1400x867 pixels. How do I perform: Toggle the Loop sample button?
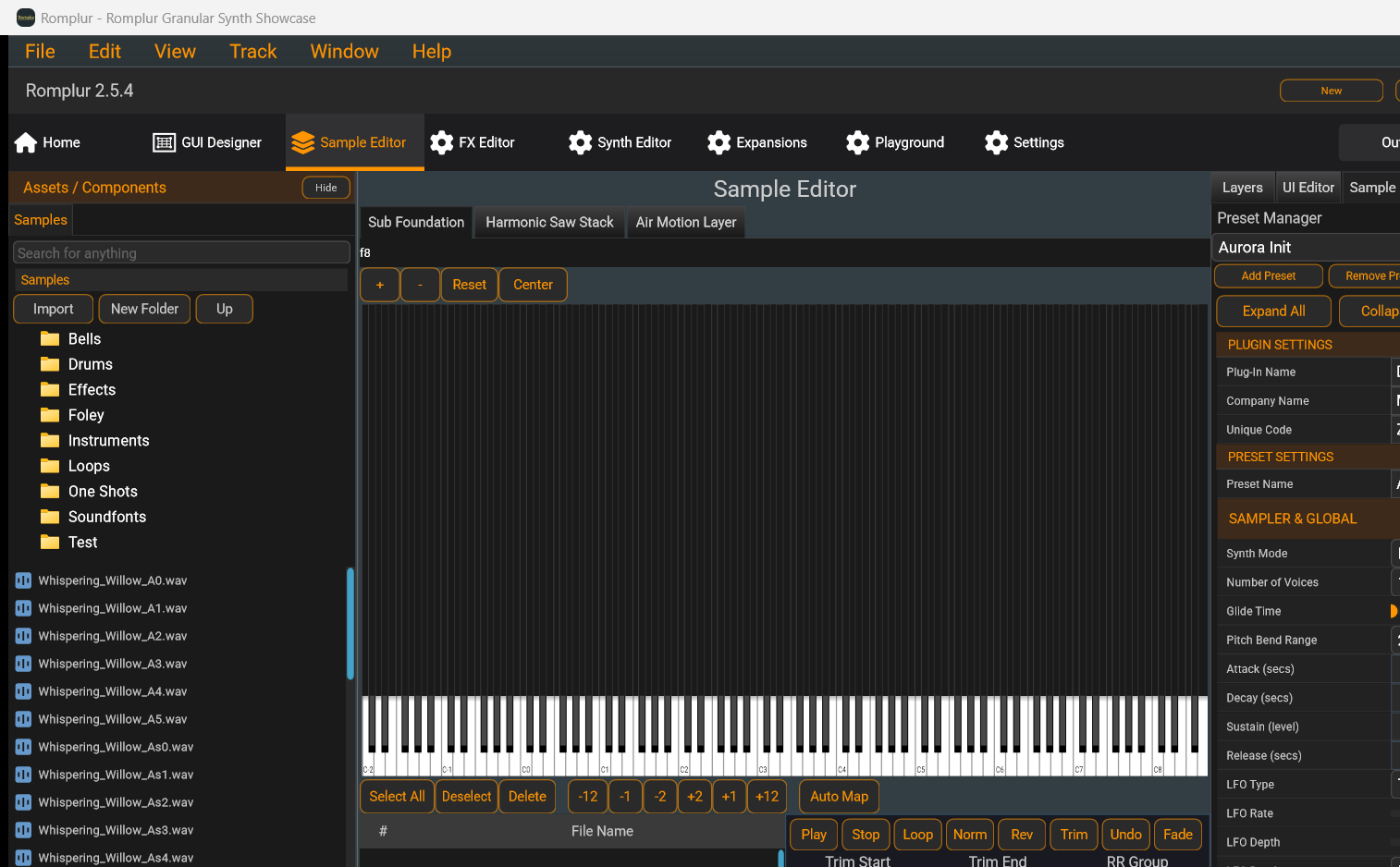click(917, 835)
